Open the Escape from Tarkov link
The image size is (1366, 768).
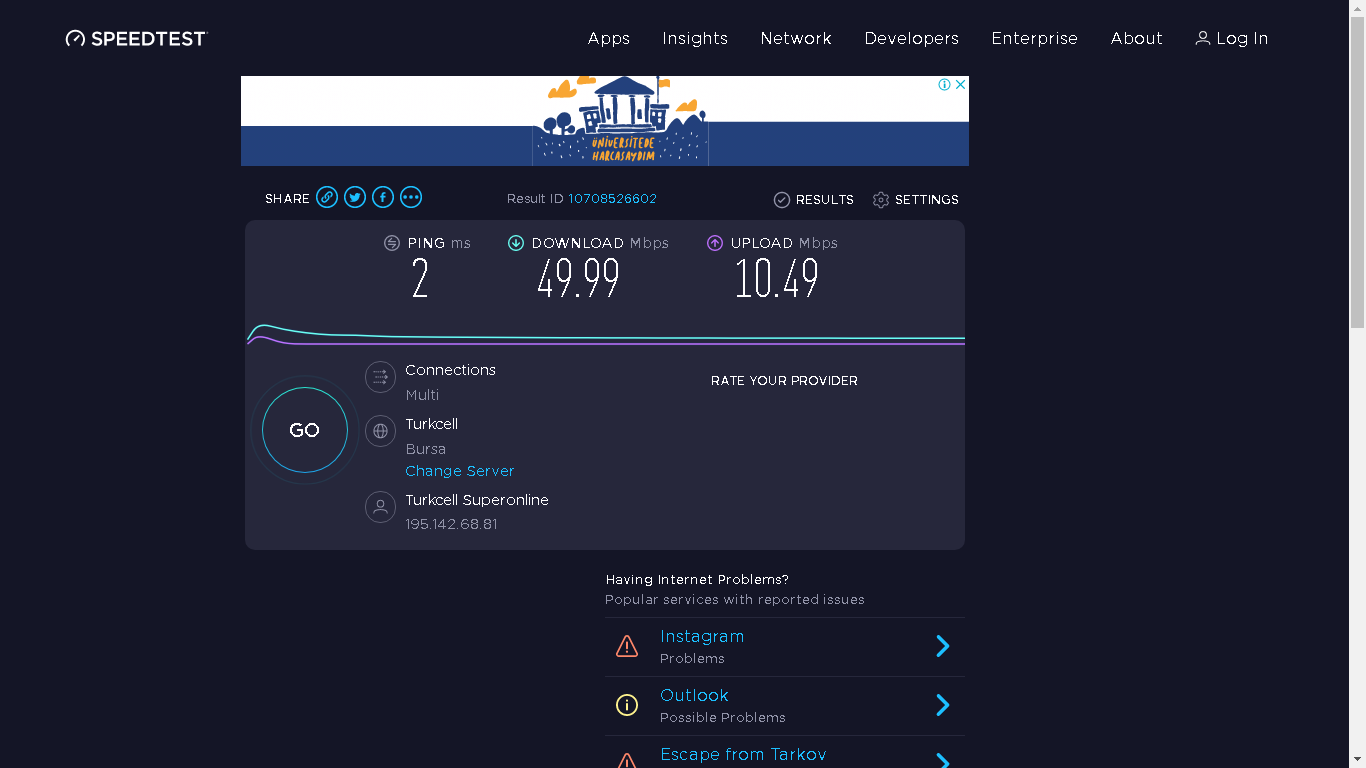743,754
